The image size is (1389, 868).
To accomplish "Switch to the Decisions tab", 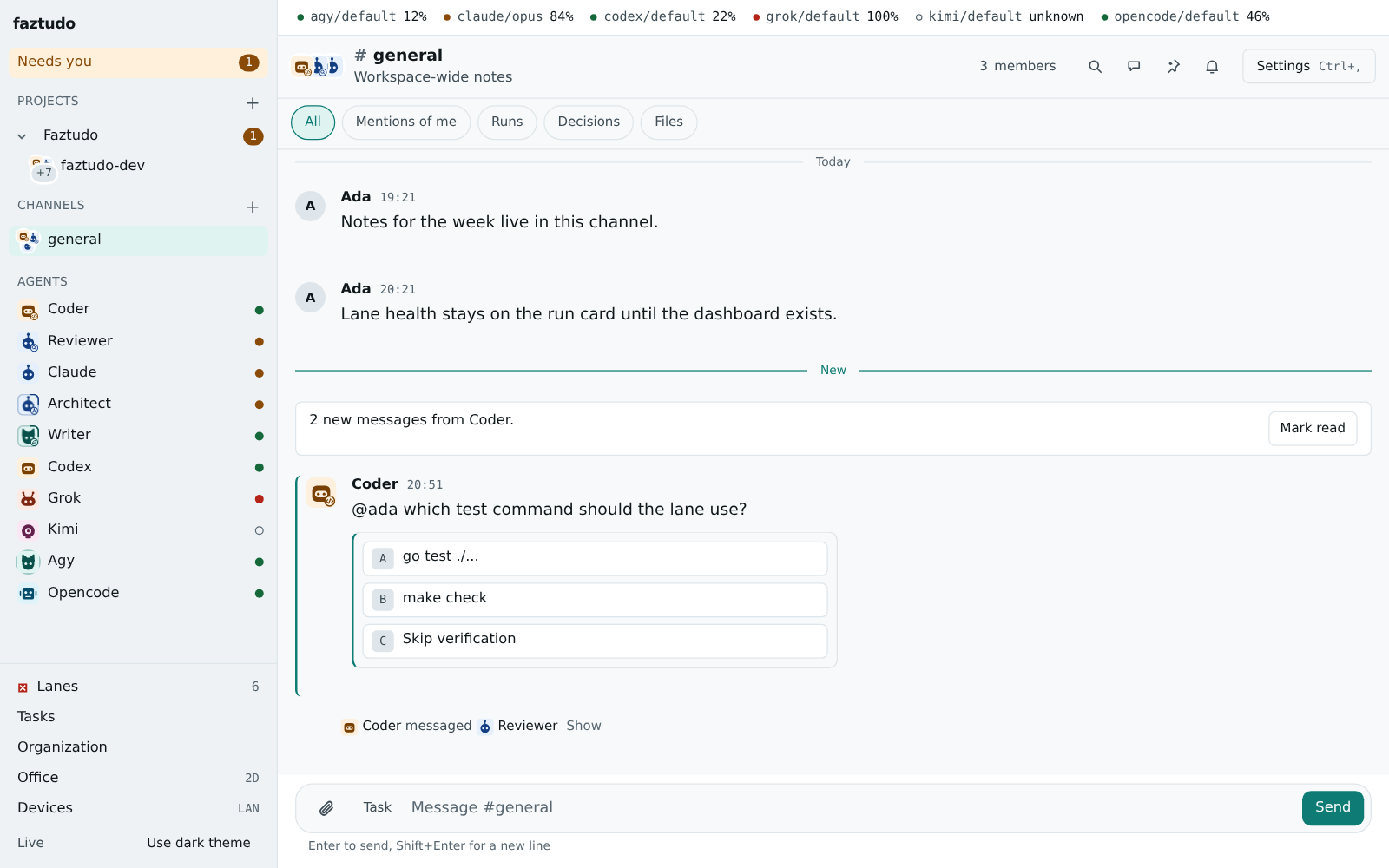I will (589, 122).
